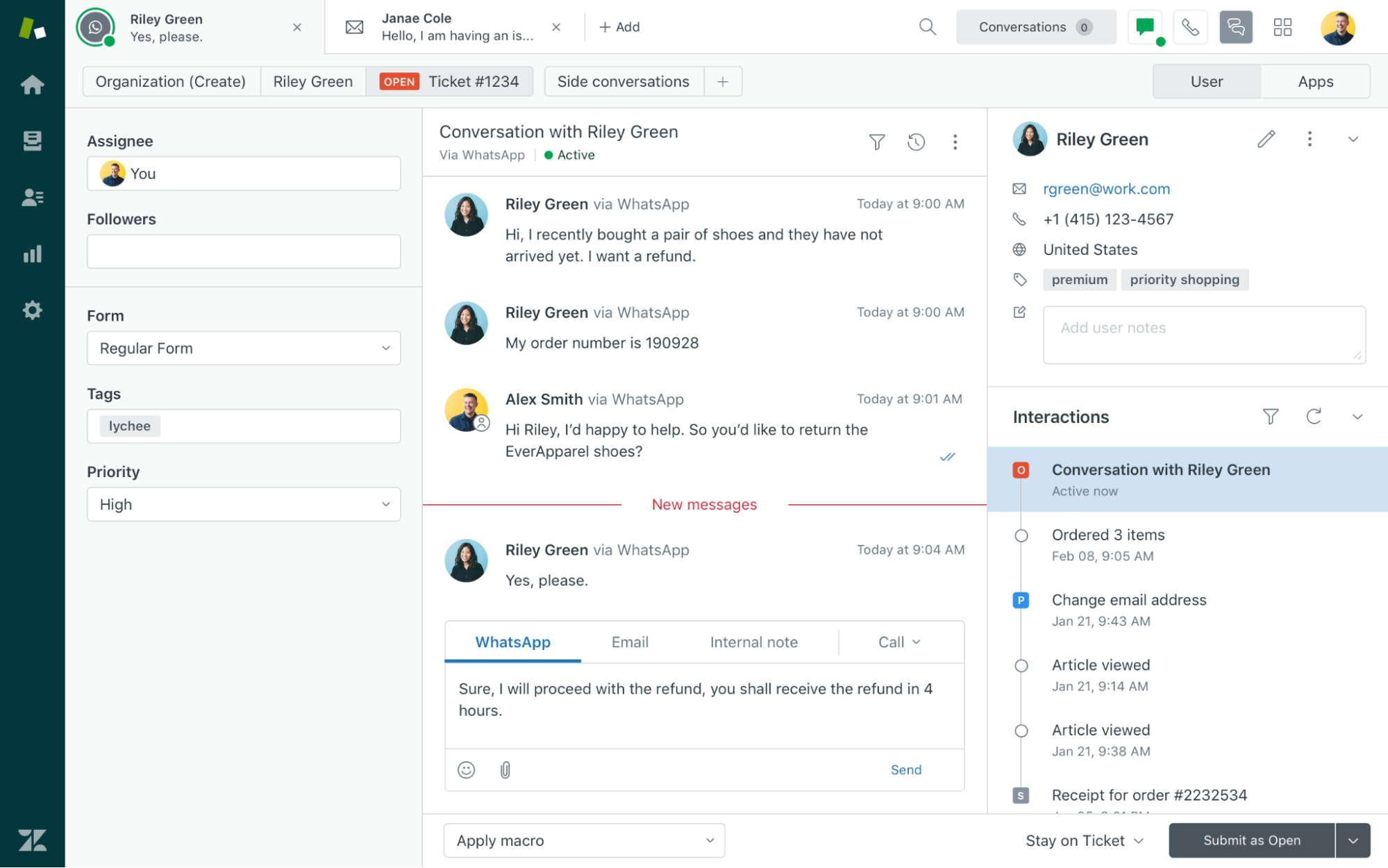Open Admin settings gear in the sidebar
1388x868 pixels.
coord(32,310)
